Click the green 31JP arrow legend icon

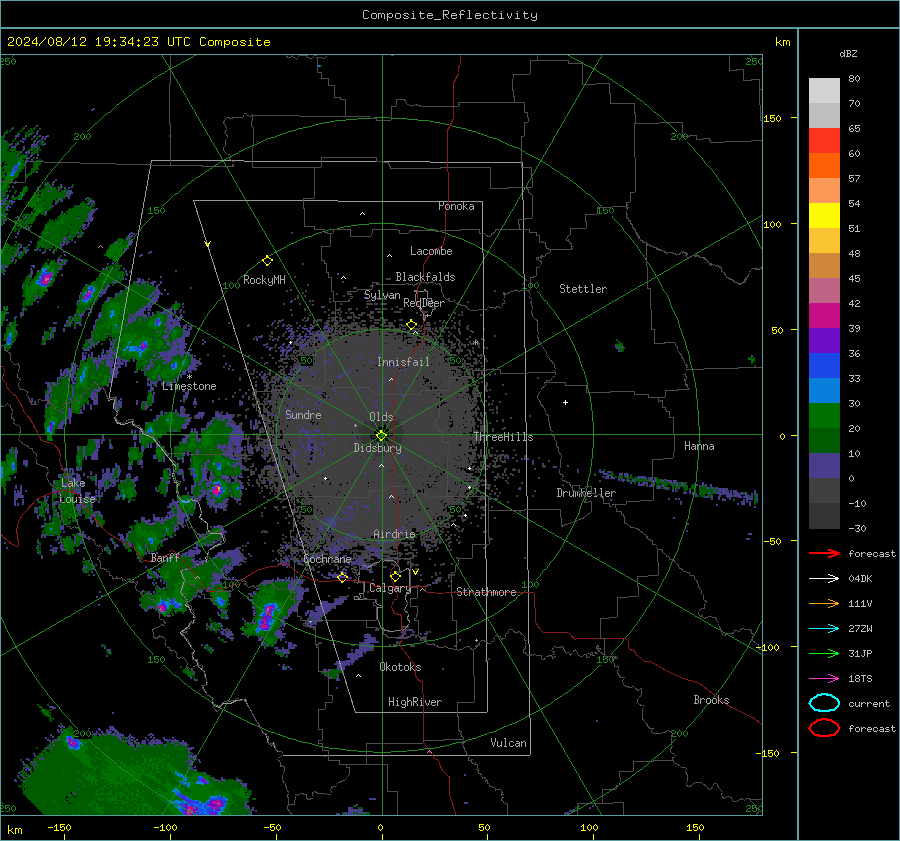pyautogui.click(x=824, y=653)
